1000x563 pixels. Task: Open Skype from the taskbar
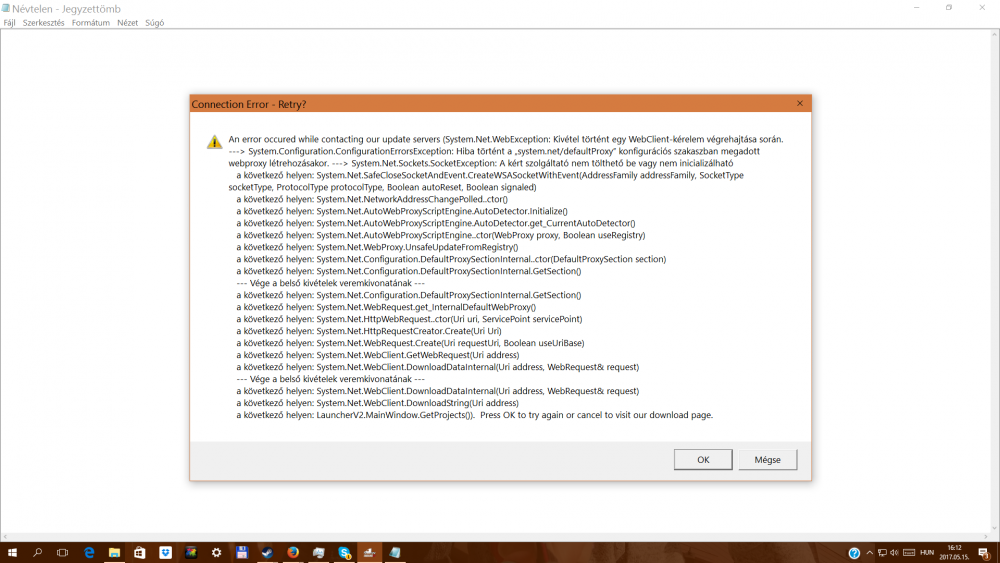[x=344, y=552]
